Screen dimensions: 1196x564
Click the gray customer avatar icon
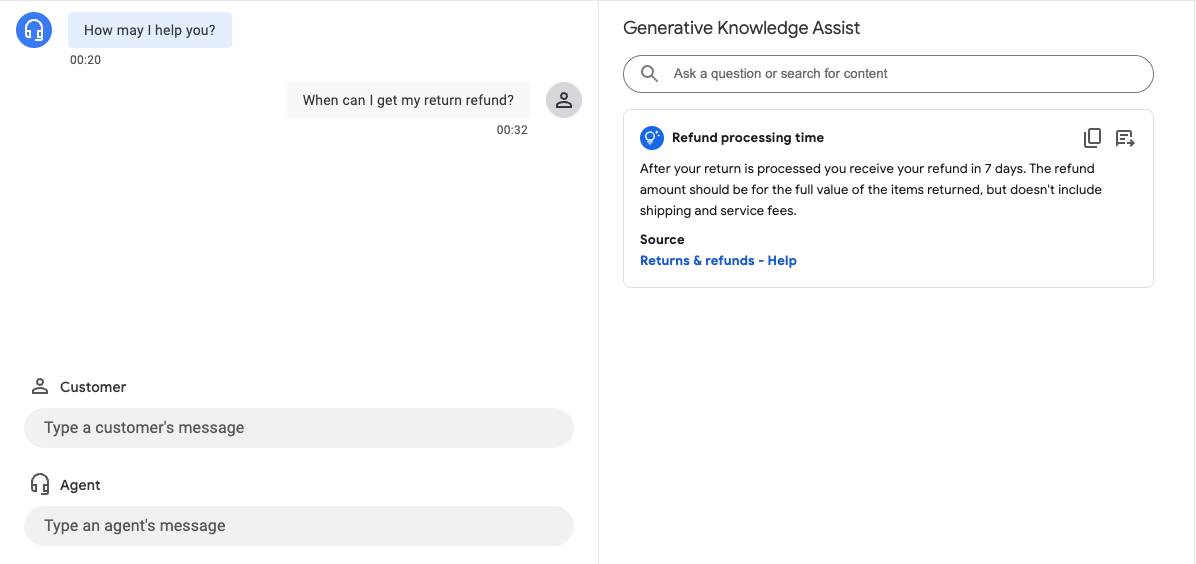pyautogui.click(x=564, y=100)
